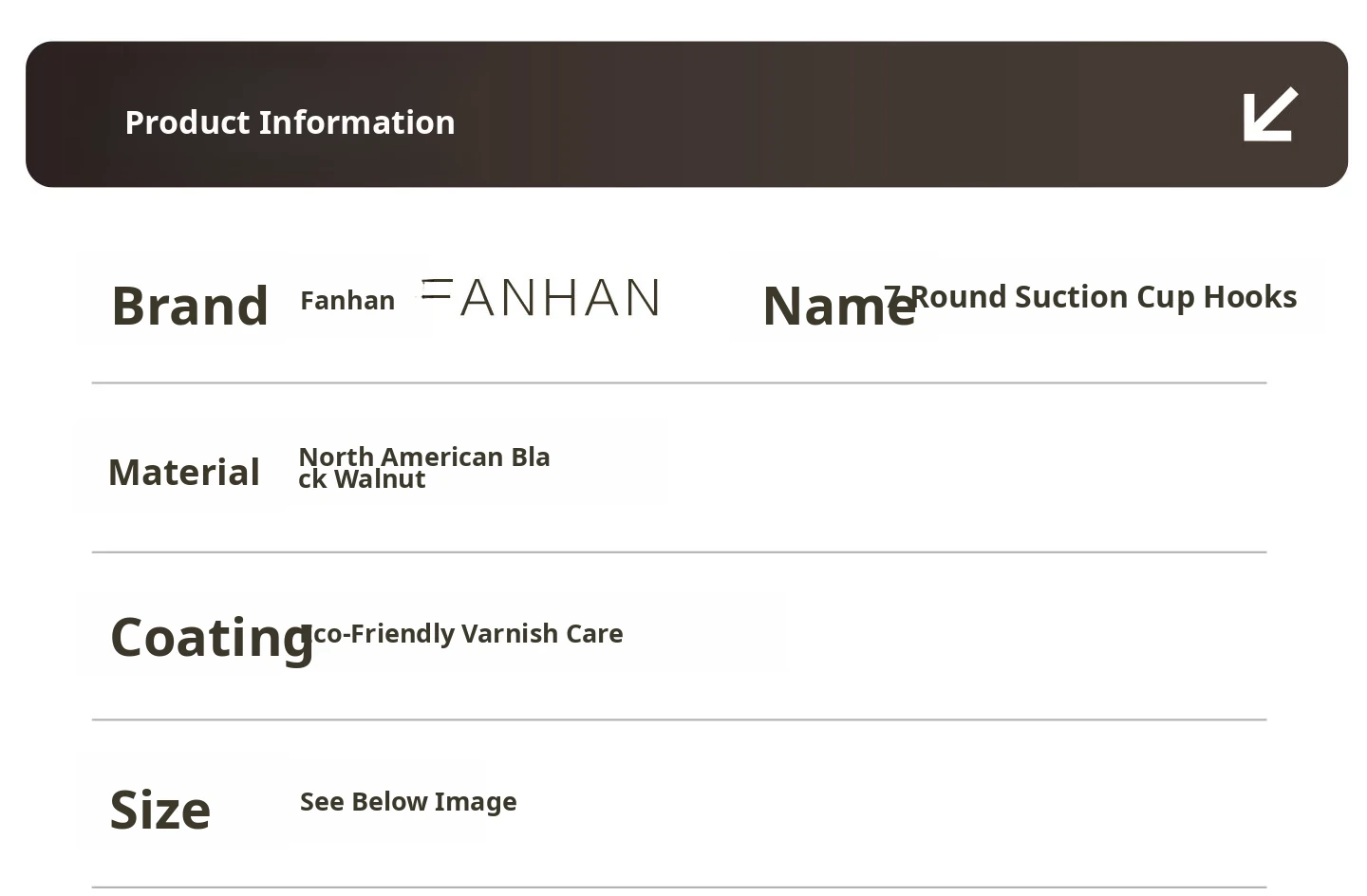Viewport: 1367px width, 896px height.
Task: Click the divider line below Coating row
Action: [679, 719]
